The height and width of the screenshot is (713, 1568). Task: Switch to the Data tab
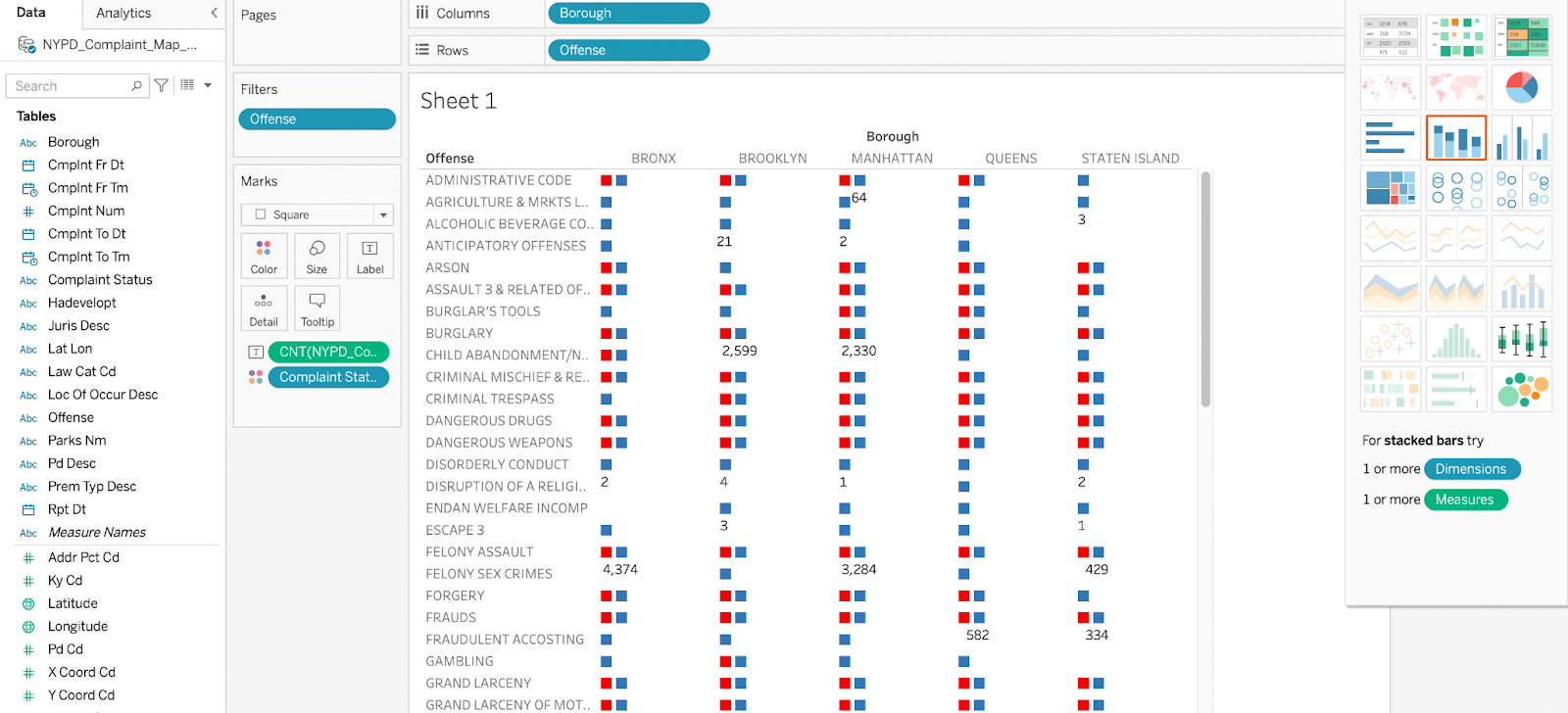31,13
